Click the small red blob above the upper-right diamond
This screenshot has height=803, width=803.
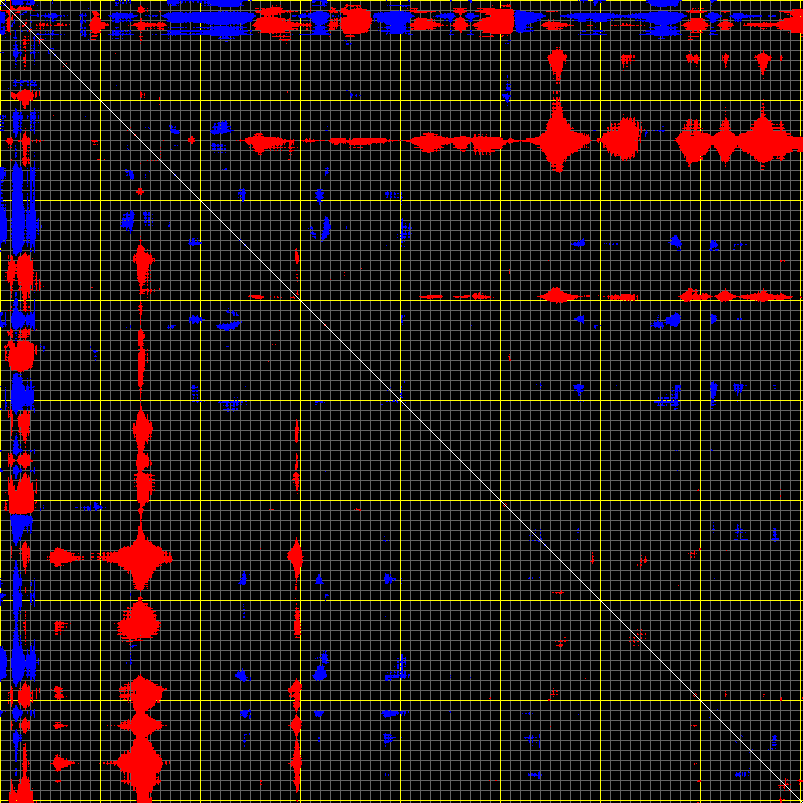click(x=556, y=65)
